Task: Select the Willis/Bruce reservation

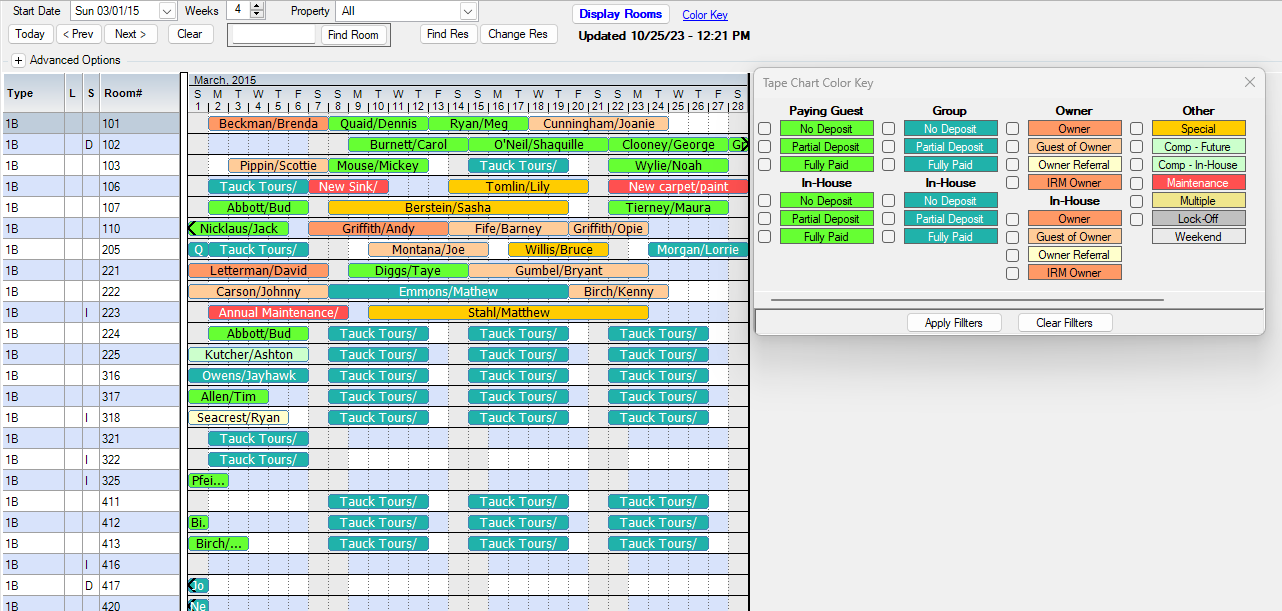Action: pyautogui.click(x=558, y=250)
